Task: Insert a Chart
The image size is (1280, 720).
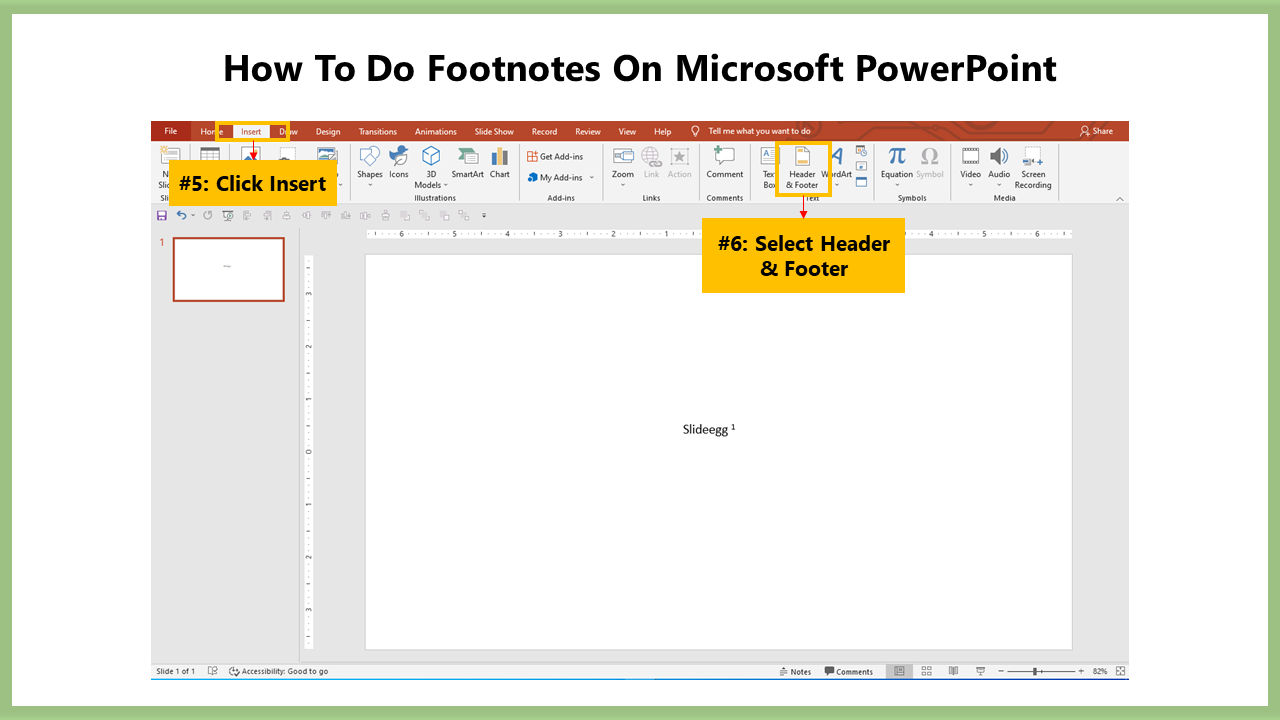Action: tap(500, 164)
